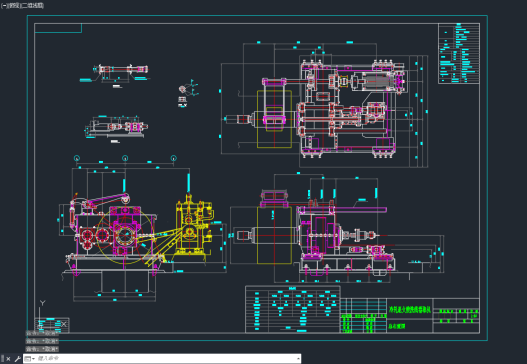Open command line customize wrench menu
This screenshot has width=527, height=364.
17,359
